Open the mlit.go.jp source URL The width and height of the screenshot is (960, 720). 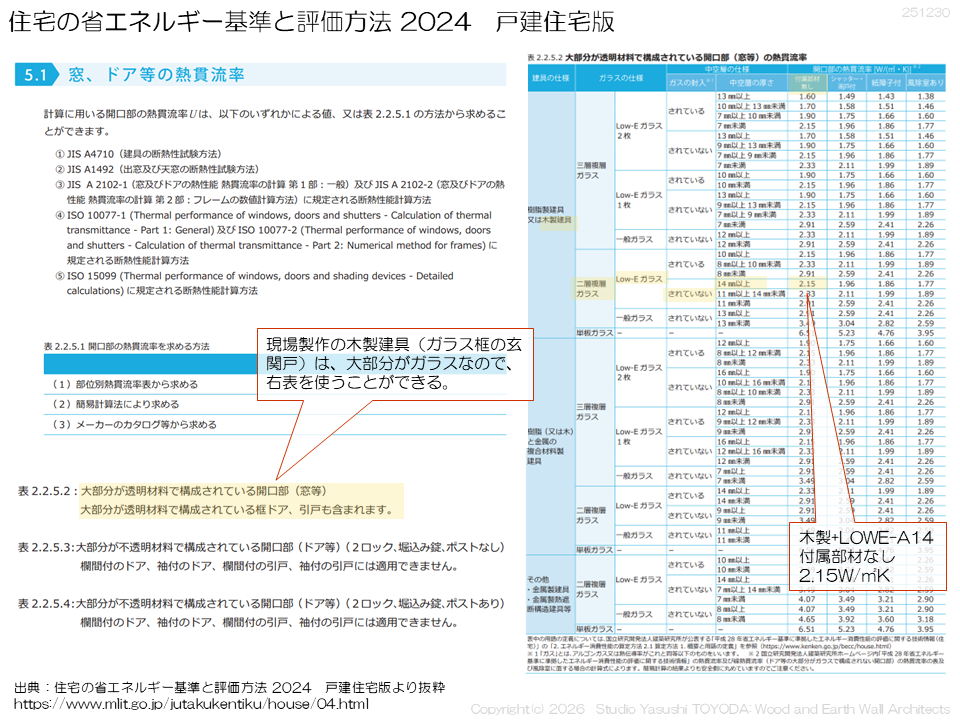192,704
